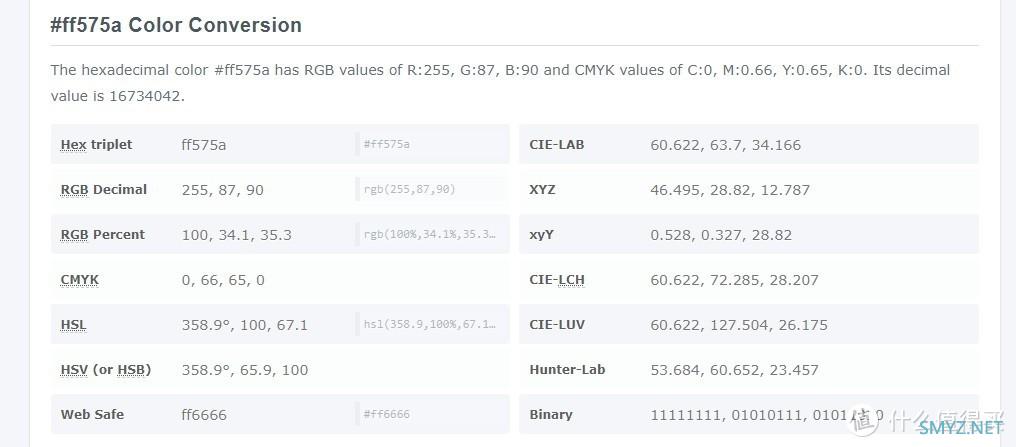1016x447 pixels.
Task: Click the HSV (or HSB) label
Action: tap(106, 370)
